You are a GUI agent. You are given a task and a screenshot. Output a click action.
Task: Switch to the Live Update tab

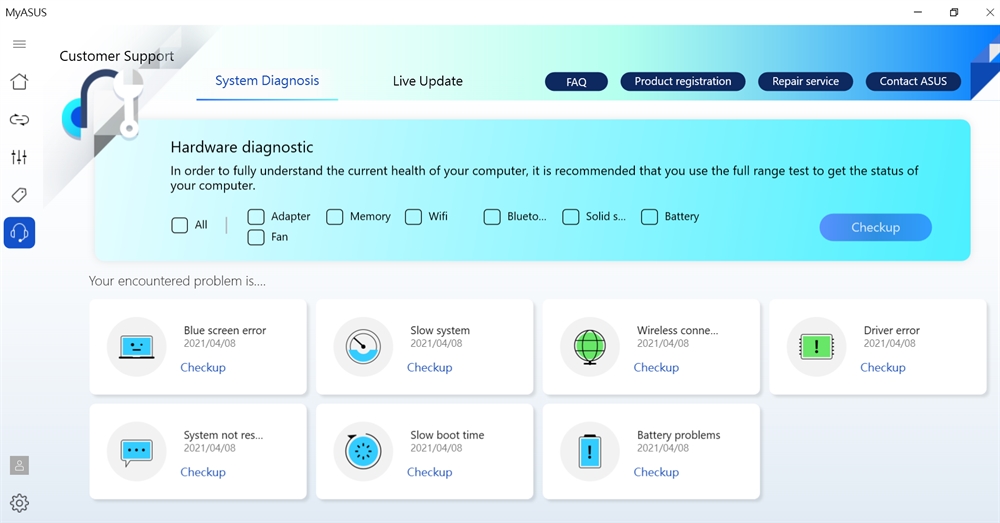tap(427, 81)
